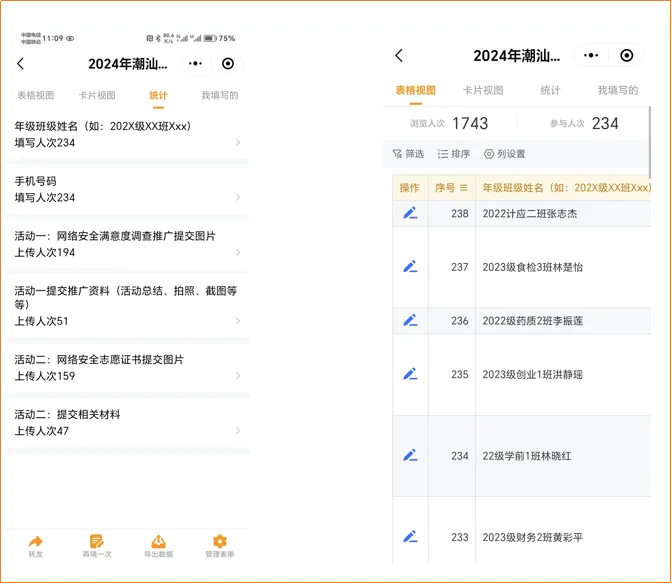672x584 pixels.
Task: Open 列设置 column settings
Action: (504, 154)
